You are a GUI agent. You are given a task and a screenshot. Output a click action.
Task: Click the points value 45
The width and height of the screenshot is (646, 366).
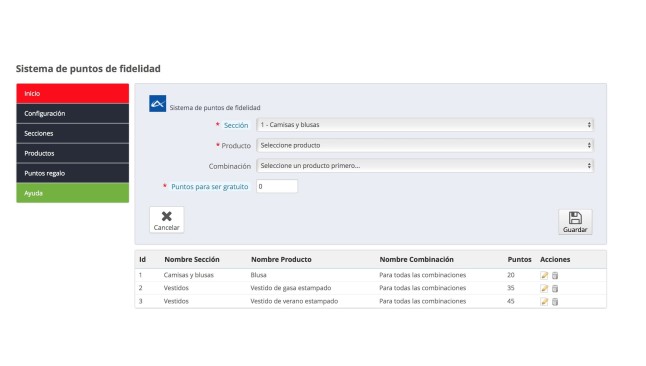pyautogui.click(x=511, y=301)
